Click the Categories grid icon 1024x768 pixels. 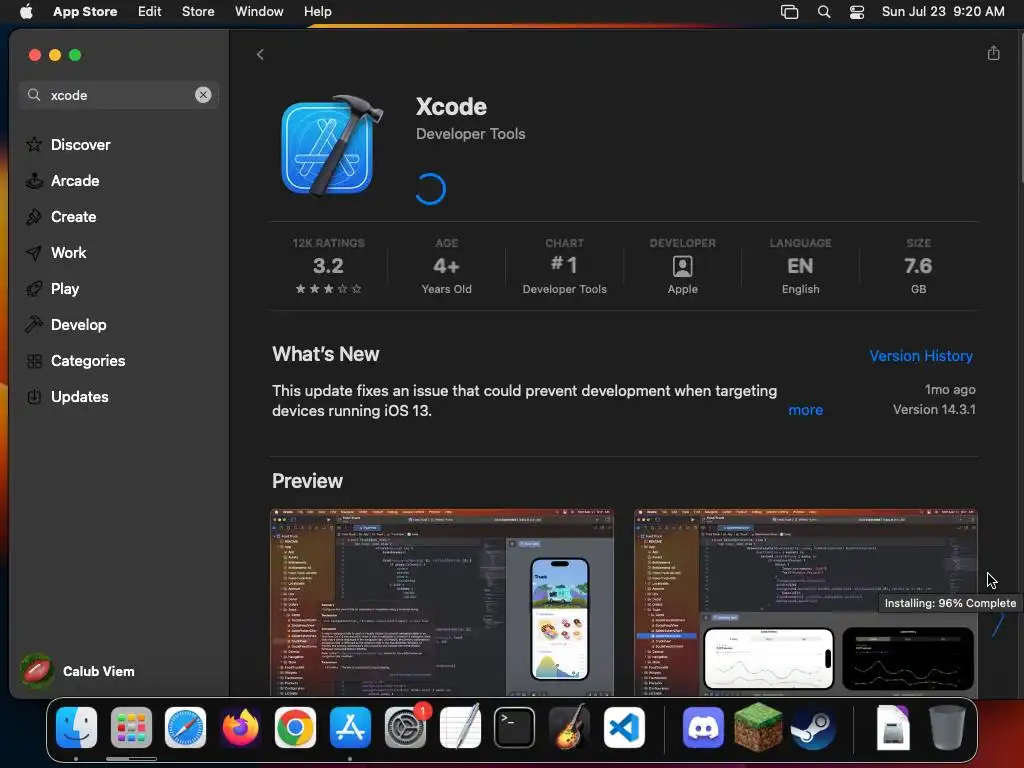click(35, 360)
